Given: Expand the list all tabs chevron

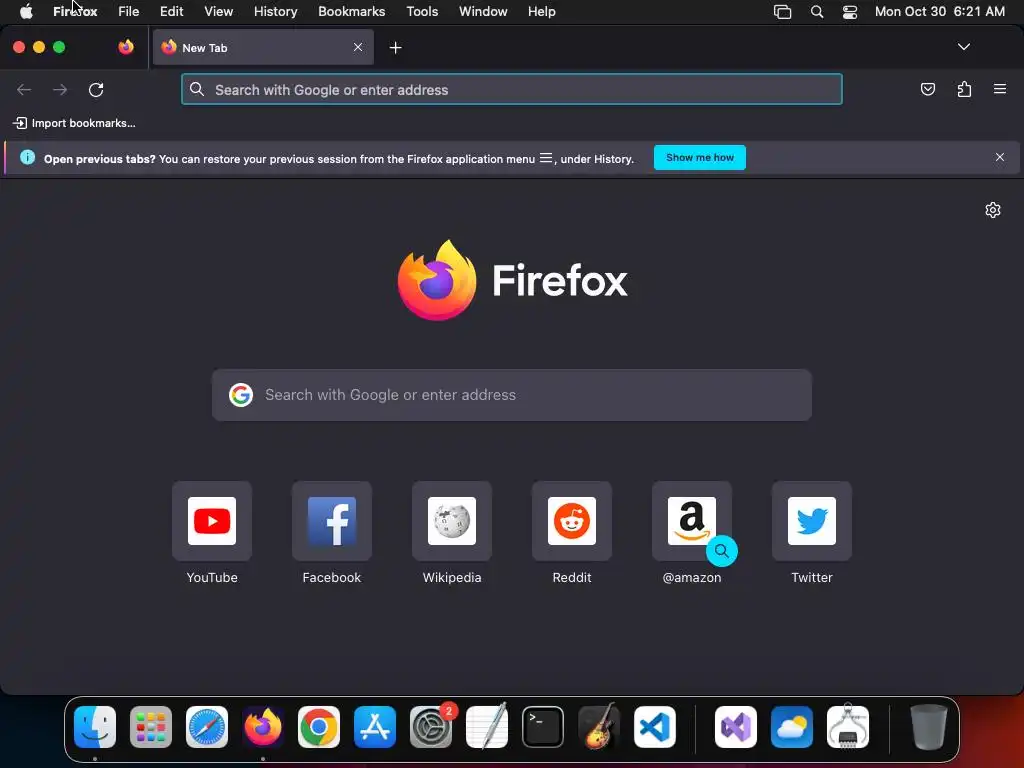Looking at the screenshot, I should 963,47.
